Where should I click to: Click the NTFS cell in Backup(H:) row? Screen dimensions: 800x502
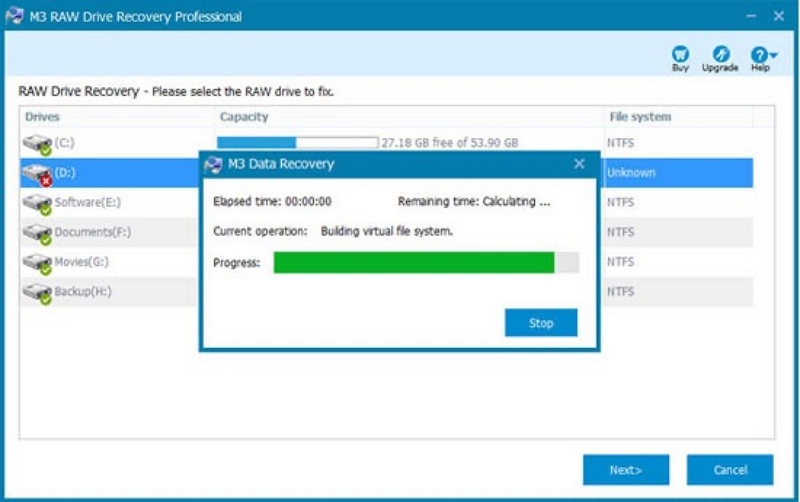[620, 292]
